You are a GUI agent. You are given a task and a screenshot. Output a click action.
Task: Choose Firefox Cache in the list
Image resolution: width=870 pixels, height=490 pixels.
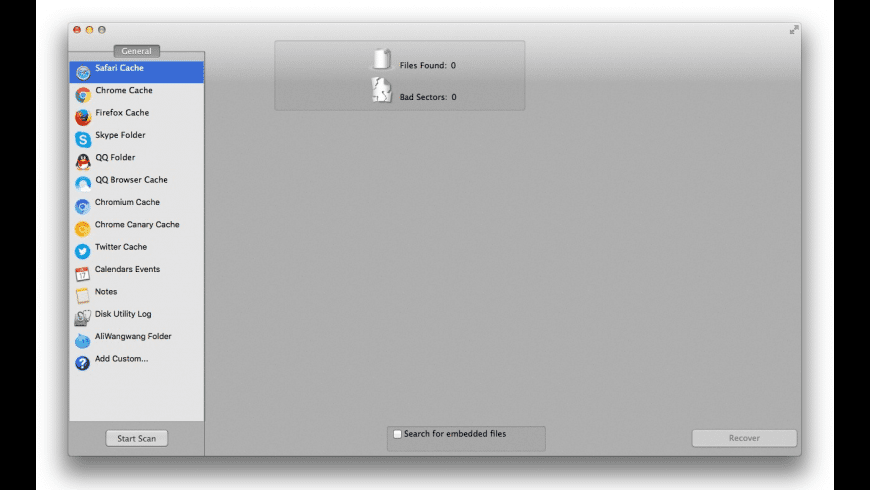pos(122,112)
